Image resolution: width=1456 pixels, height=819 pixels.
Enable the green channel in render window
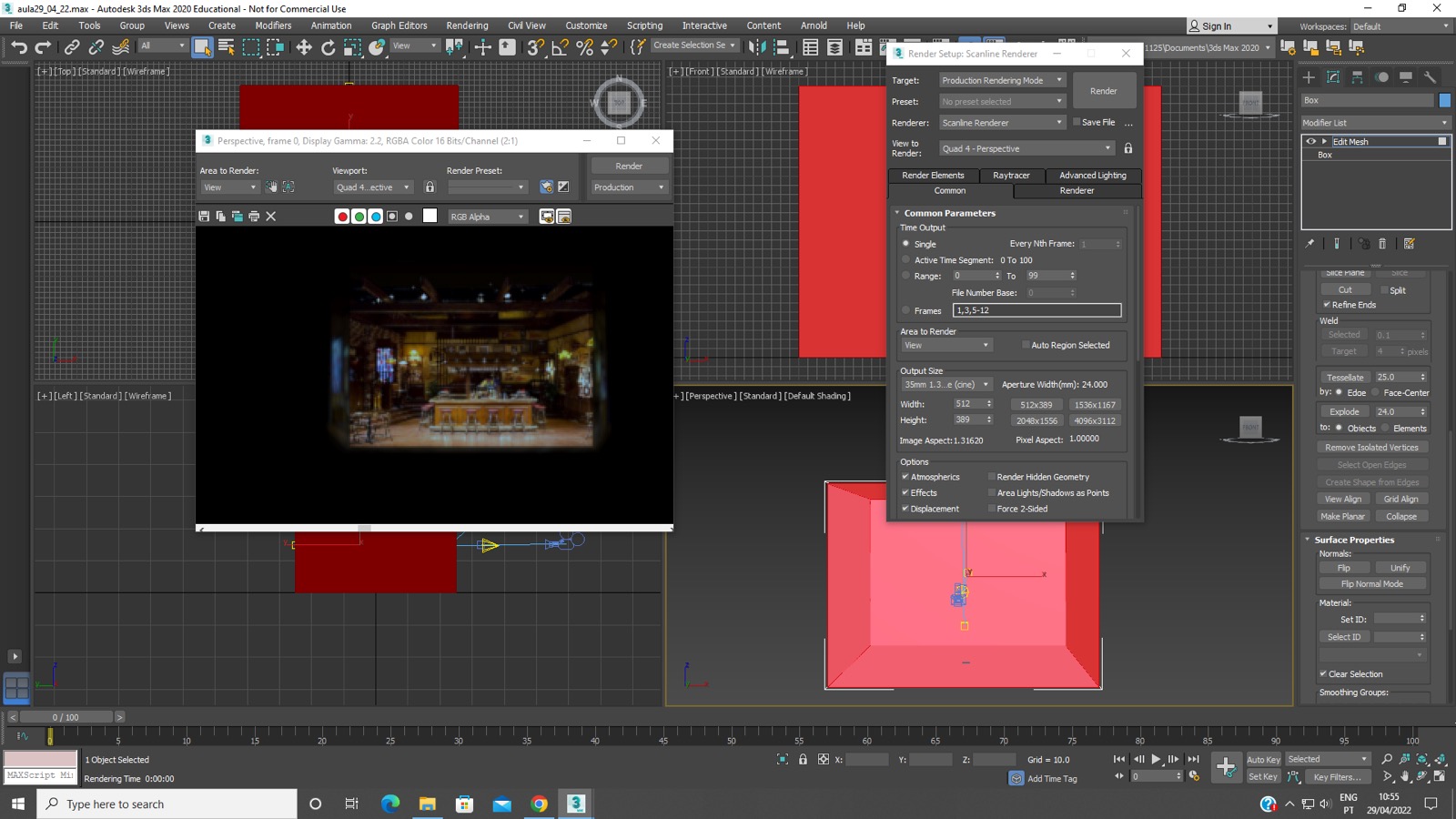coord(359,217)
